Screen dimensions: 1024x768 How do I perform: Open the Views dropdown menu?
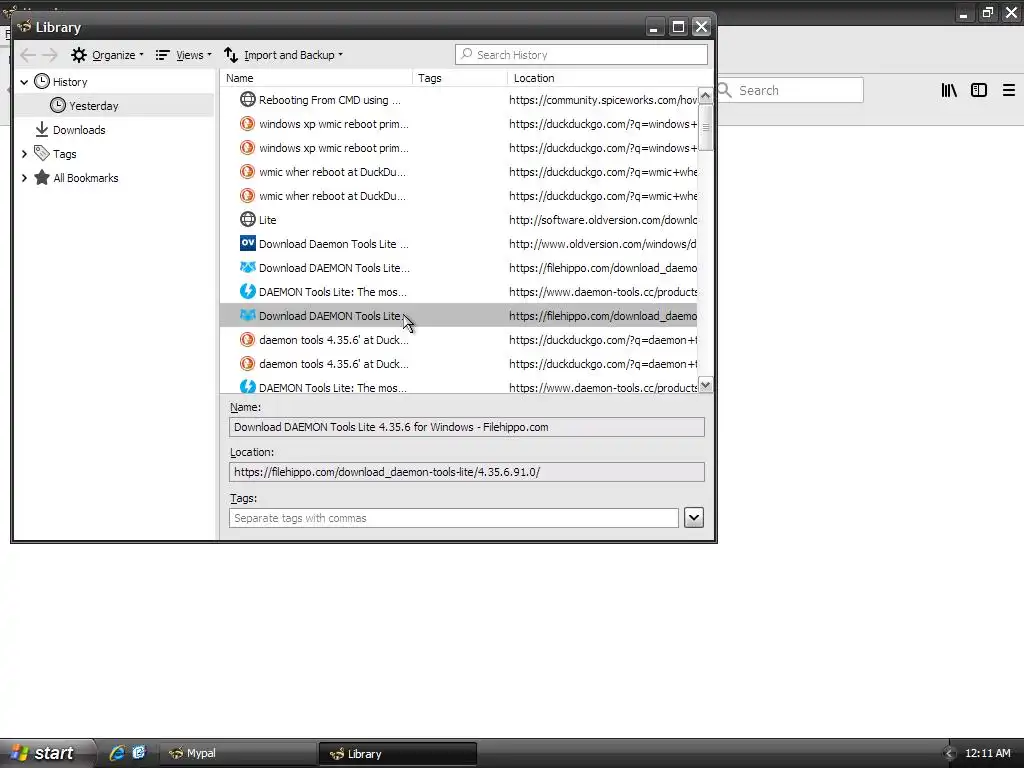(x=184, y=55)
